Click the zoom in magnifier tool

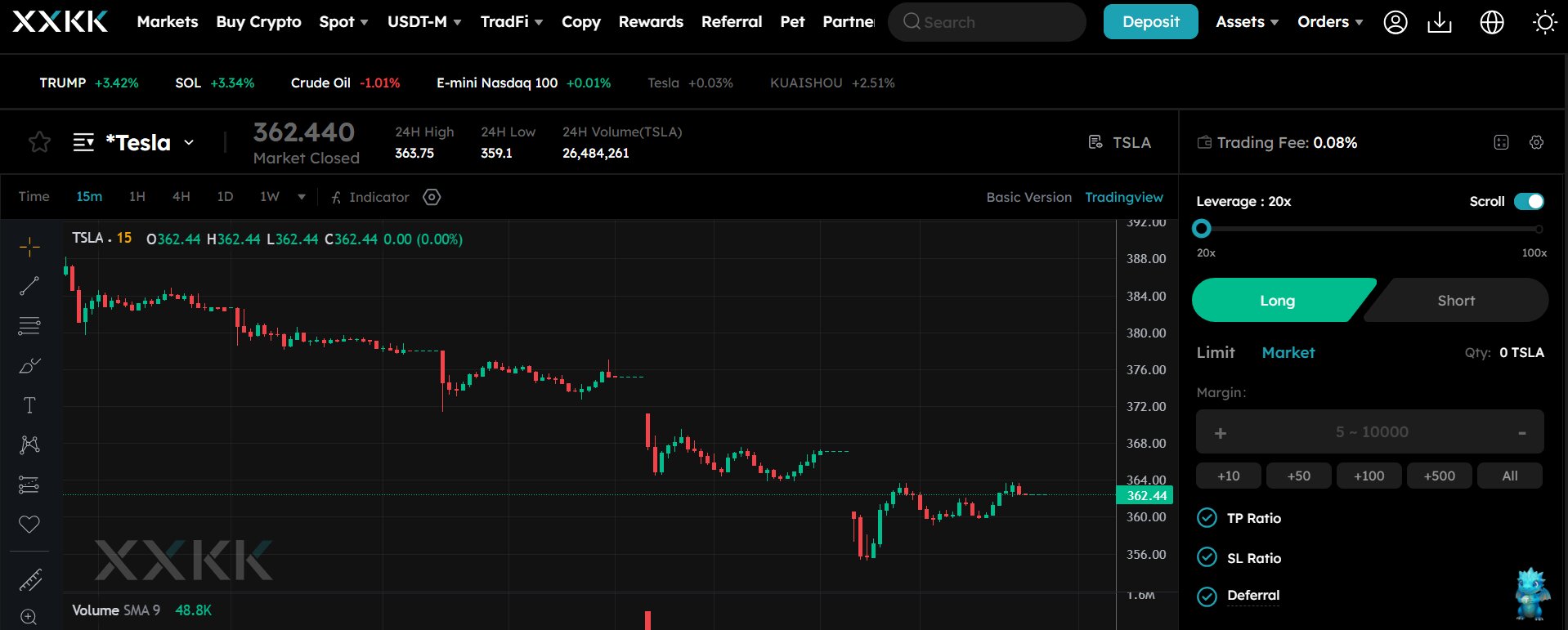(x=29, y=618)
